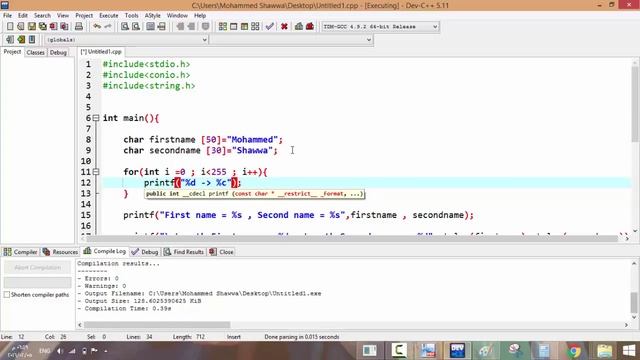Click the Delete Profiling Information icon
The width and height of the screenshot is (640, 360).
tap(310, 27)
